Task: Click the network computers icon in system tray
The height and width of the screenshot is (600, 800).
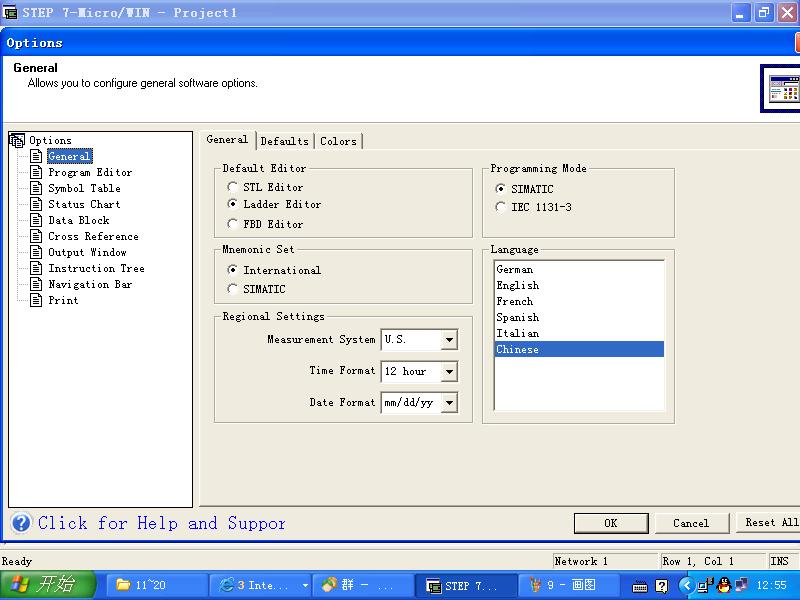Action: pyautogui.click(x=741, y=585)
